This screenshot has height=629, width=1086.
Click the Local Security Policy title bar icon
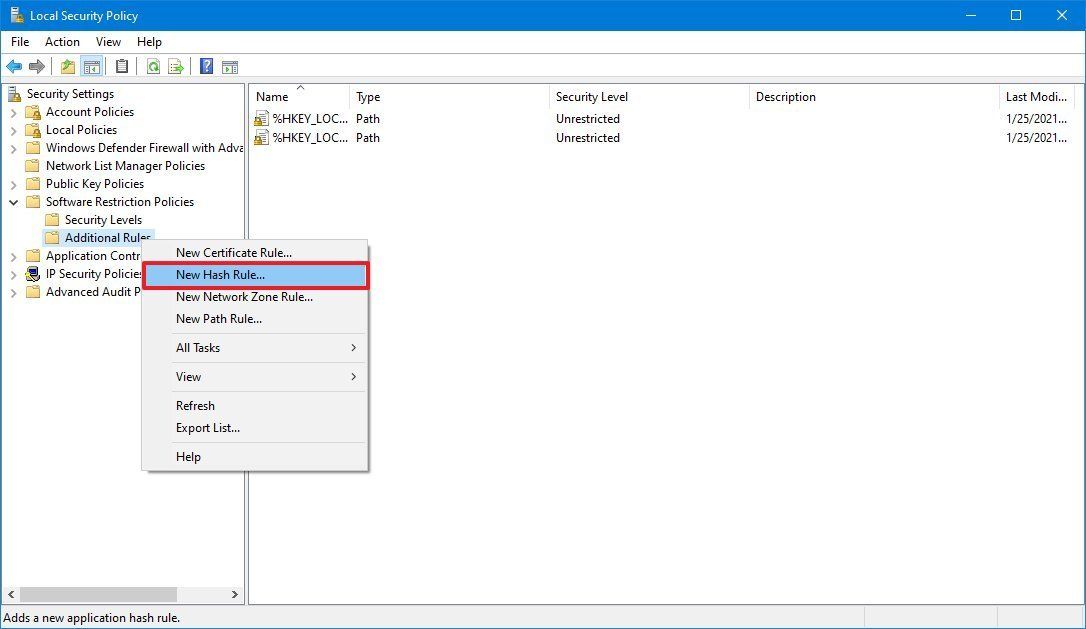[17, 15]
